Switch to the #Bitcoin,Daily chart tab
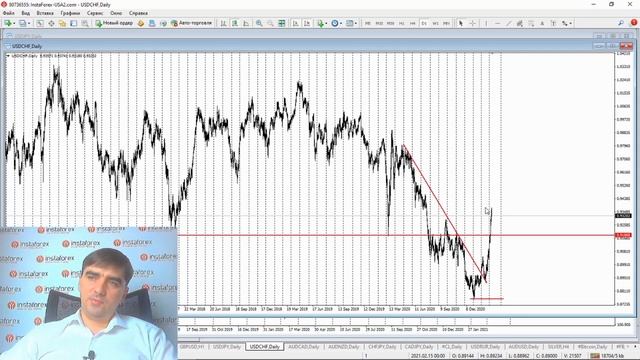 point(592,347)
